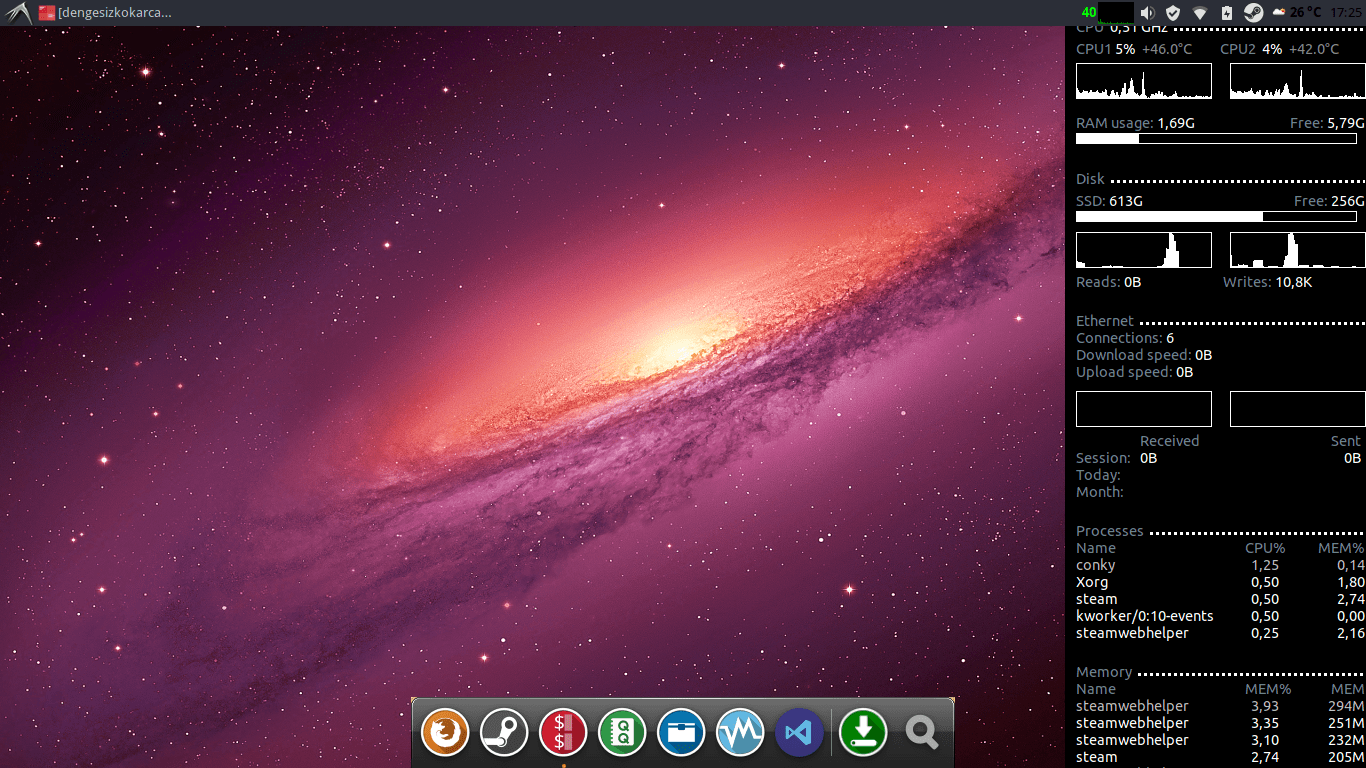Screen dimensions: 1366x768
Task: Open the system monitor wave icon
Action: tap(739, 732)
